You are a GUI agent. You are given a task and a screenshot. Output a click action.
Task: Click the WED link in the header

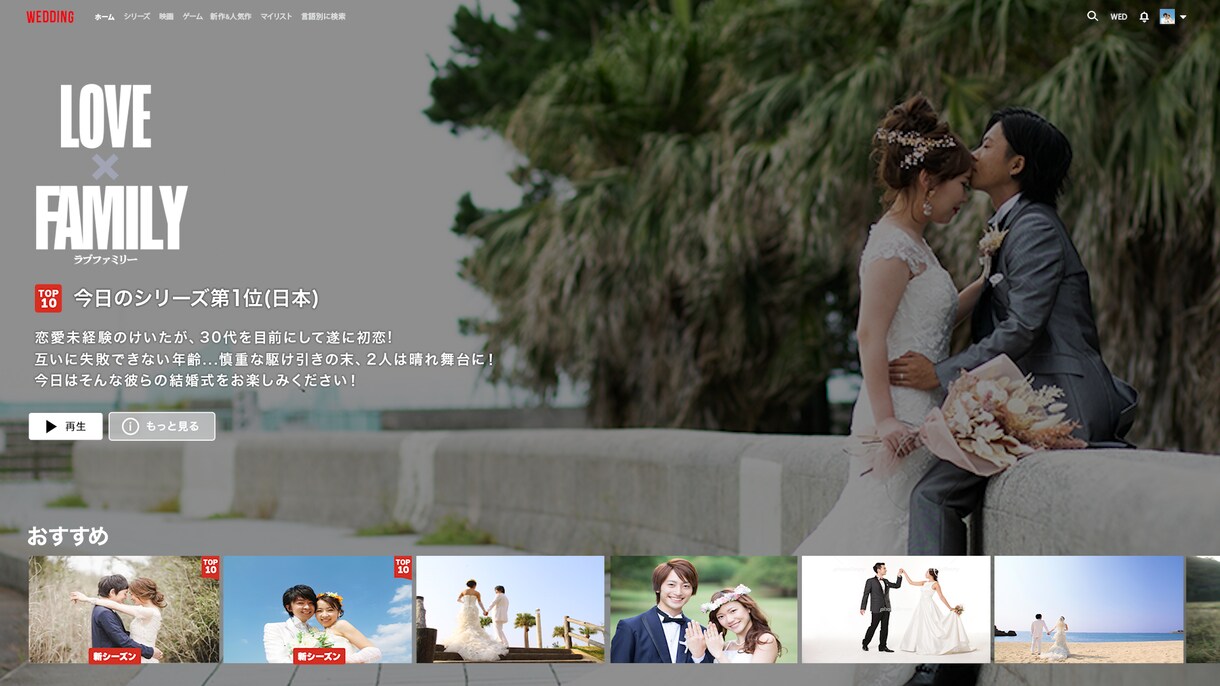[1119, 17]
